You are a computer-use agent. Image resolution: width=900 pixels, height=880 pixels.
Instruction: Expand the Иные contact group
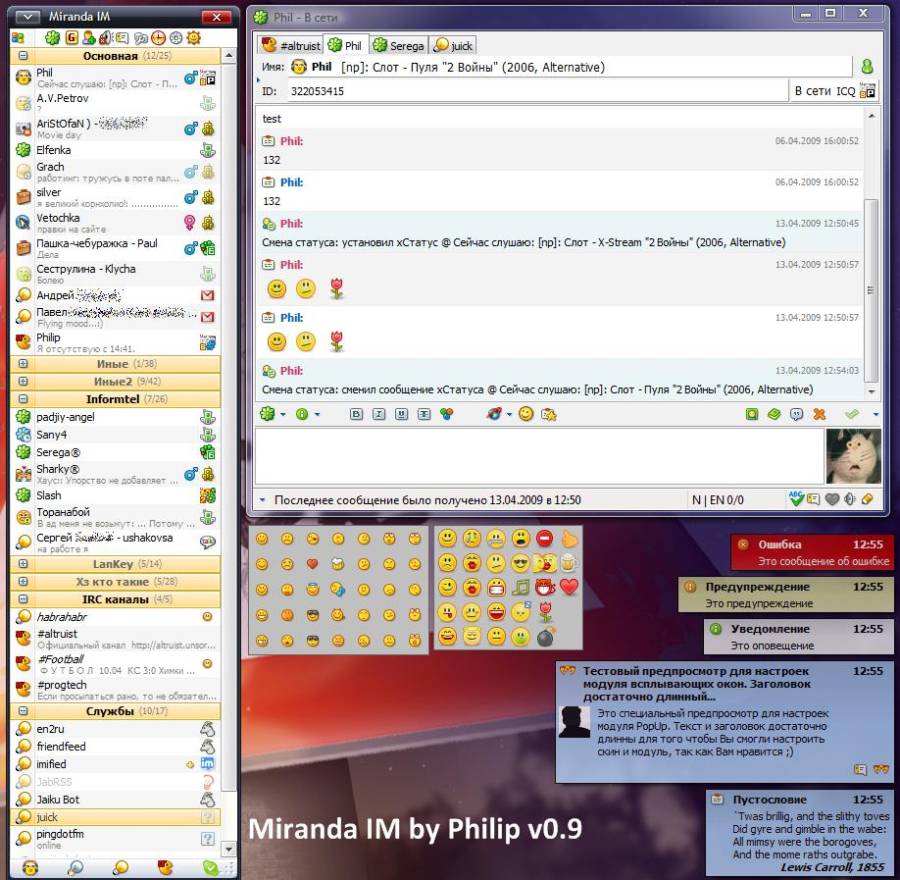click(x=23, y=363)
